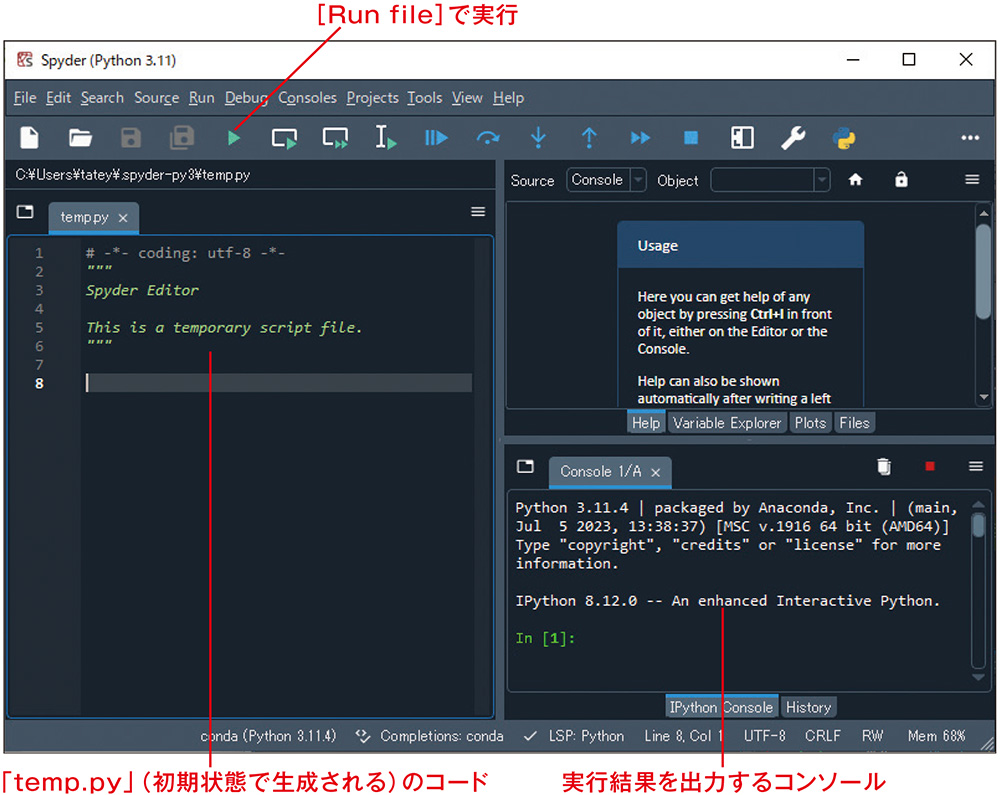This screenshot has height=795, width=1000.
Task: Open a file with the folder icon
Action: pos(80,138)
